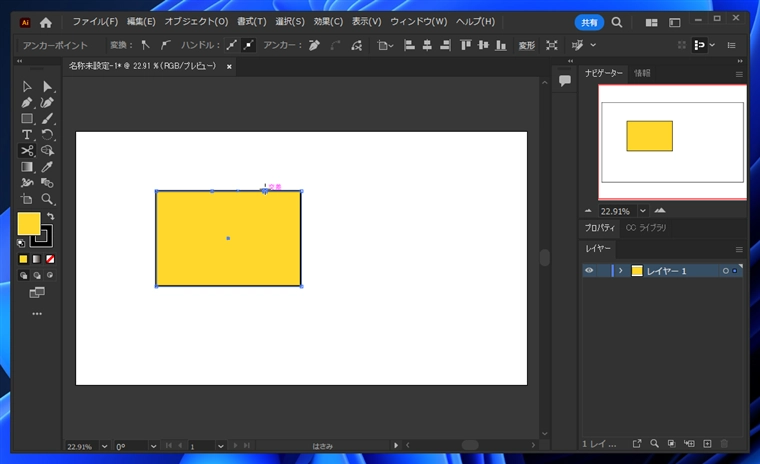The width and height of the screenshot is (760, 464).
Task: Open workspace switcher icon
Action: click(x=675, y=22)
